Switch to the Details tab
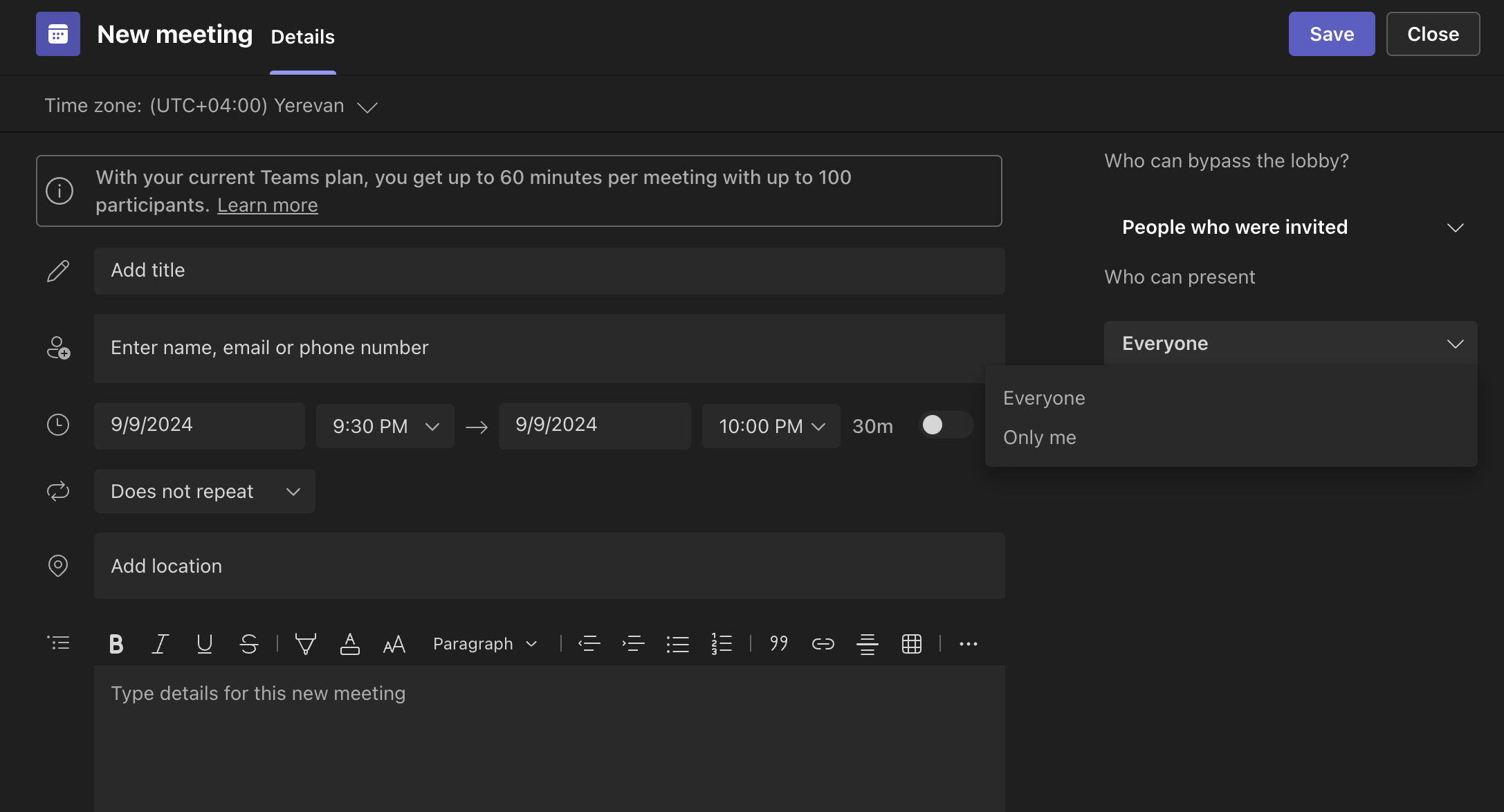 302,37
